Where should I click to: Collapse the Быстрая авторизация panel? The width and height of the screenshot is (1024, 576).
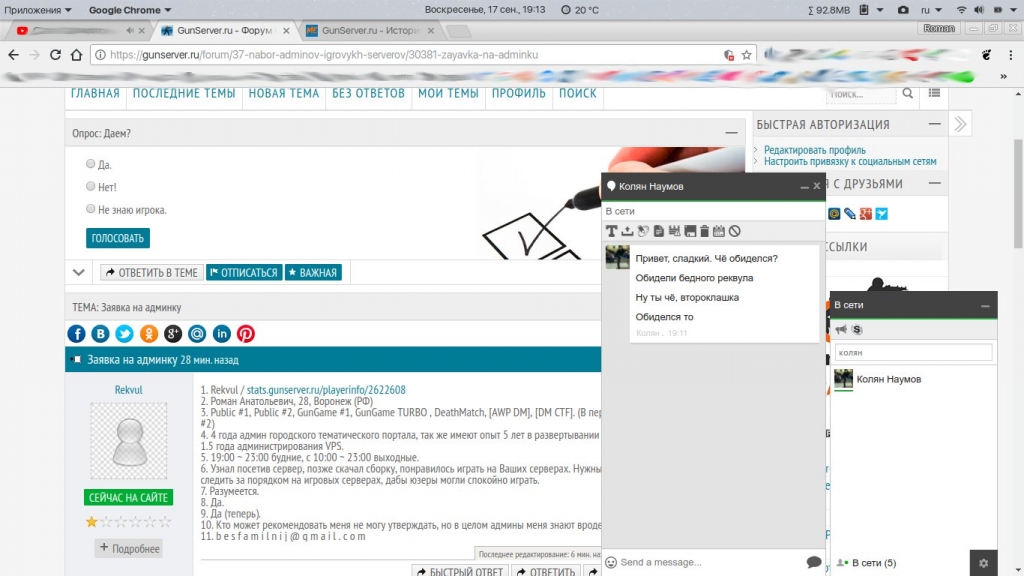click(x=934, y=124)
